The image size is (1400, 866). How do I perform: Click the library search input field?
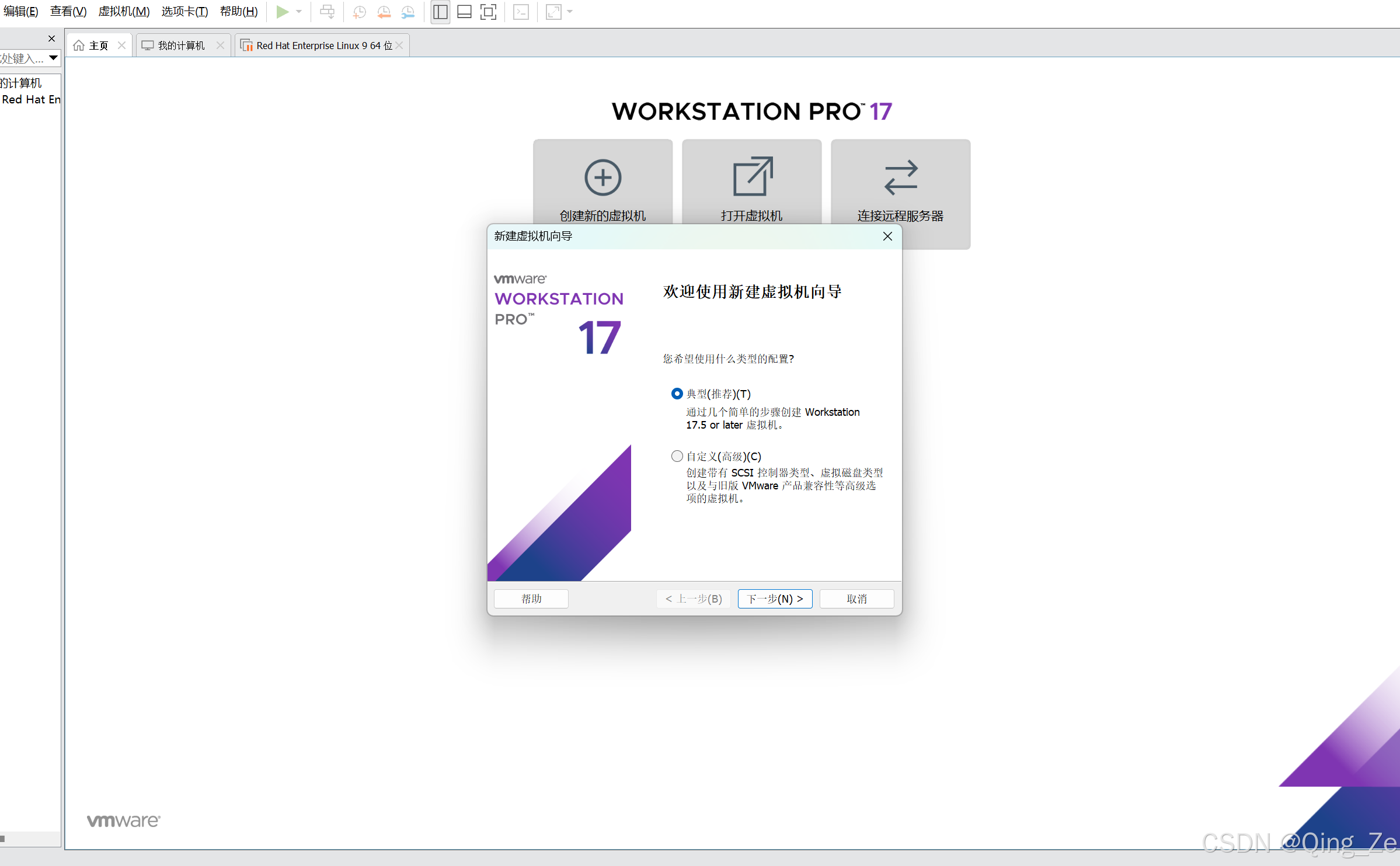point(23,58)
